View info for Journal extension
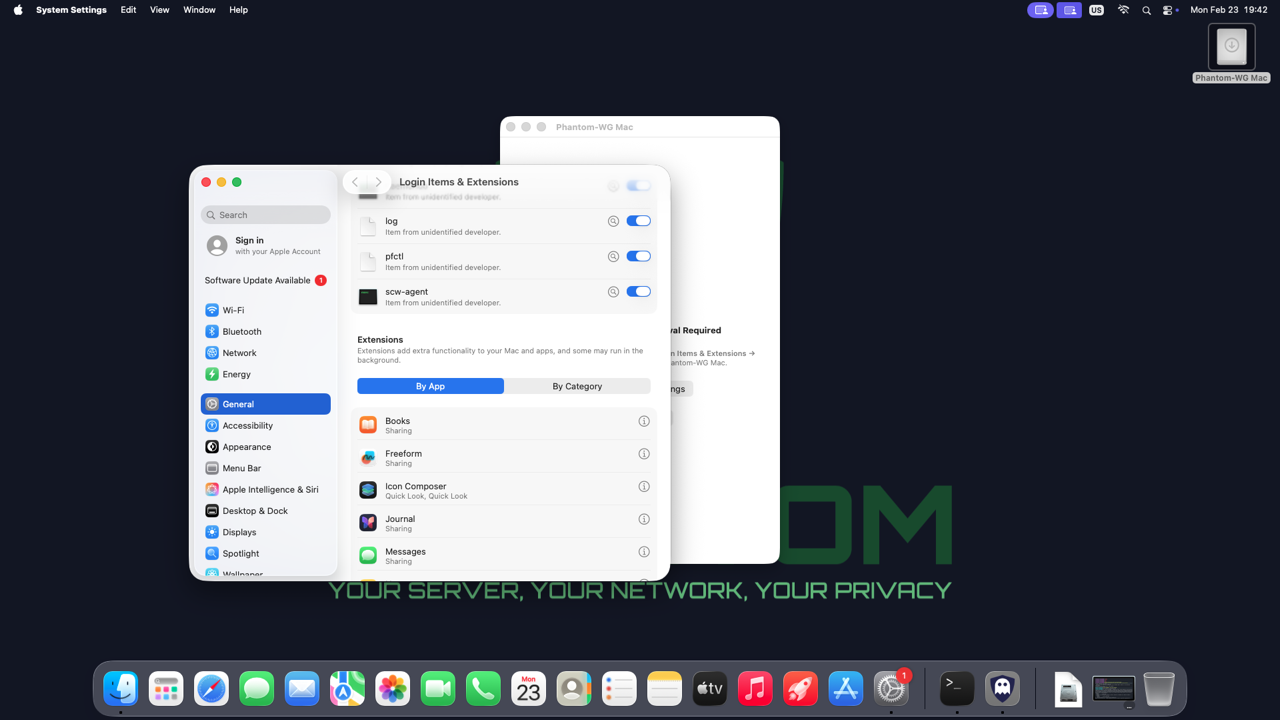The height and width of the screenshot is (720, 1280). (x=644, y=520)
